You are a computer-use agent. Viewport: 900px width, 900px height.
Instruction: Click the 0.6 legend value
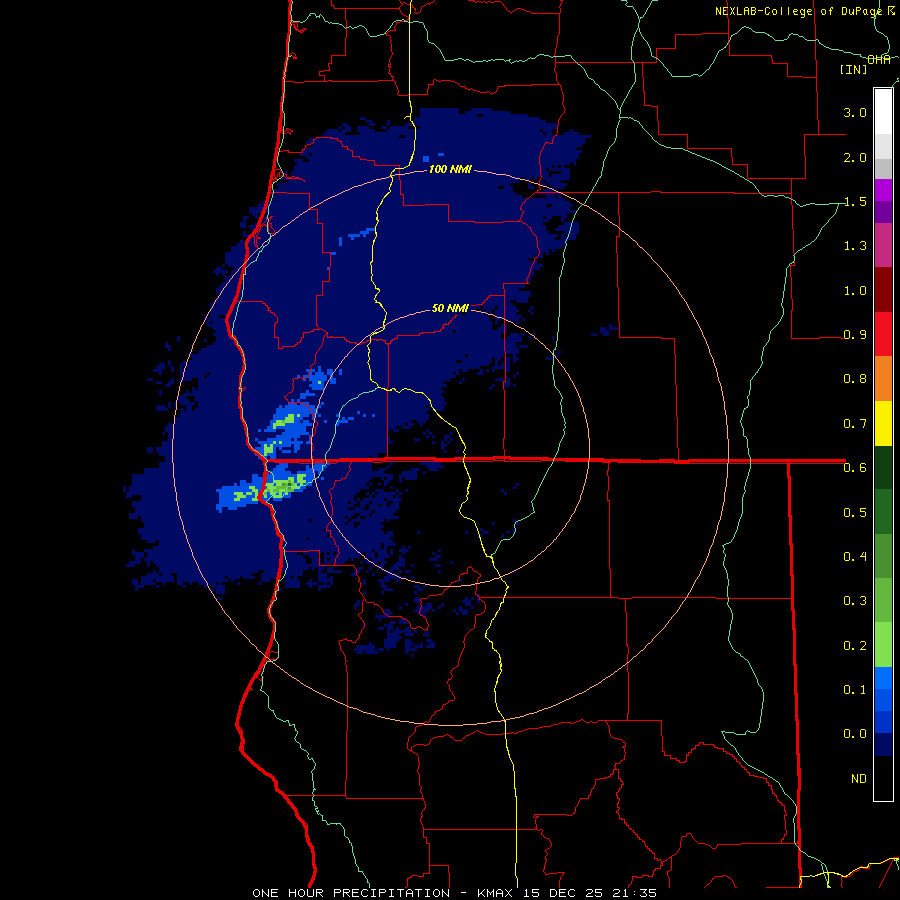coord(855,468)
